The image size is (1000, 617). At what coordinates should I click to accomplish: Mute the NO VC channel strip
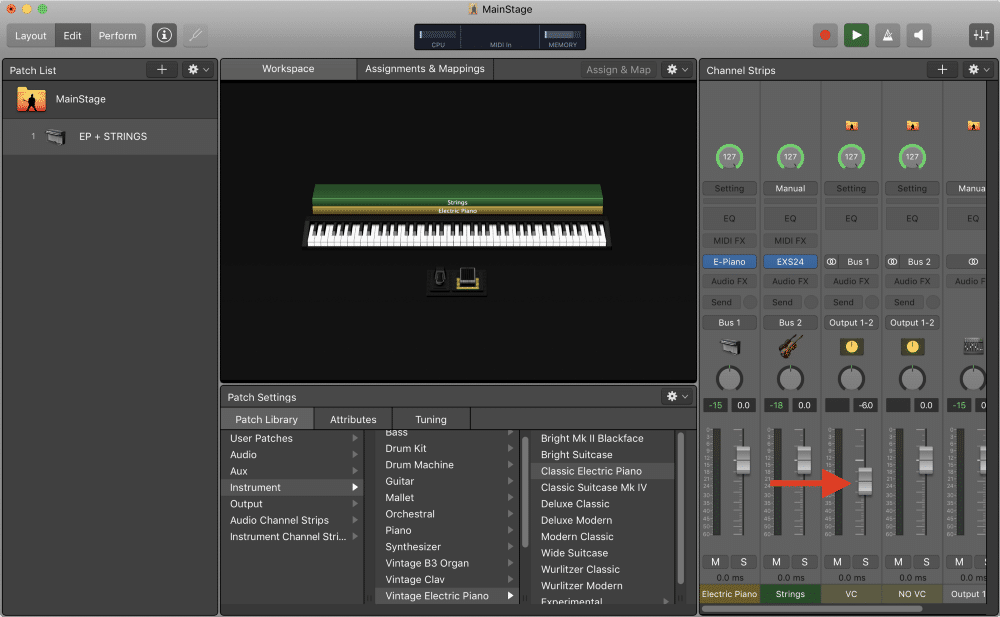coord(898,561)
